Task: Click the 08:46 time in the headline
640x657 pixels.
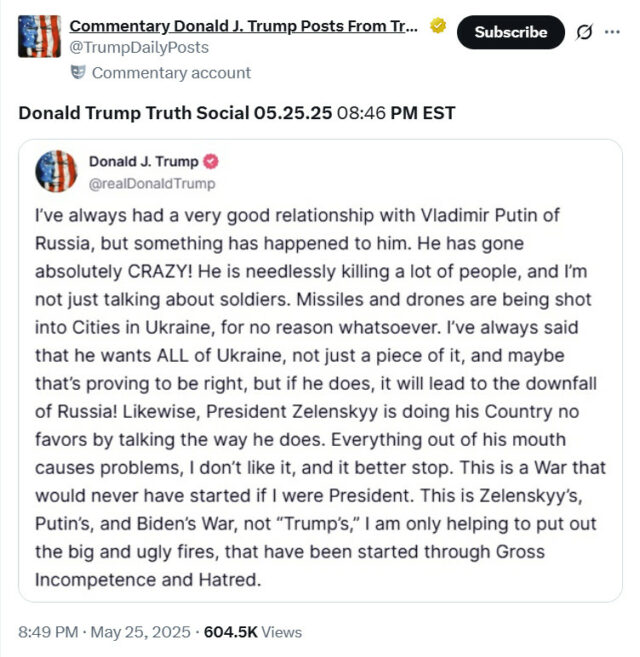Action: [x=361, y=113]
